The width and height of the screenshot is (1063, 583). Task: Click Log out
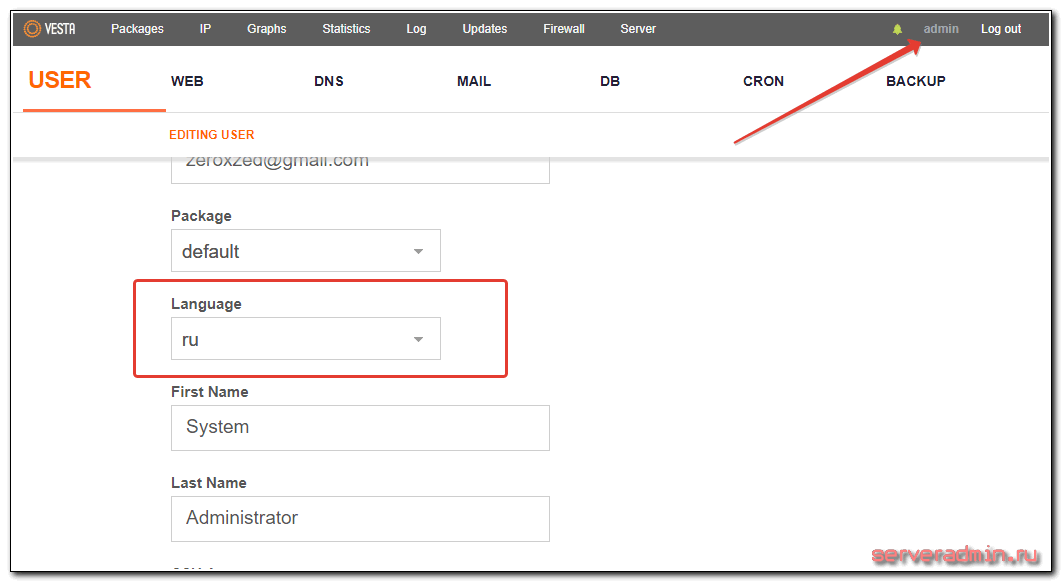click(1001, 28)
